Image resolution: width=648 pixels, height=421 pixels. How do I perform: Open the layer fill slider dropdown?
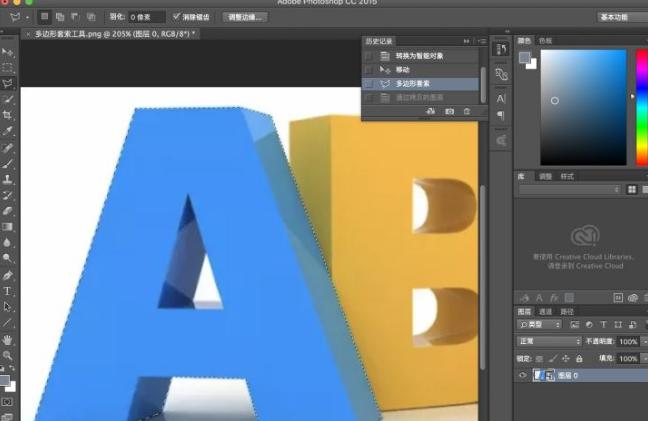click(x=645, y=359)
